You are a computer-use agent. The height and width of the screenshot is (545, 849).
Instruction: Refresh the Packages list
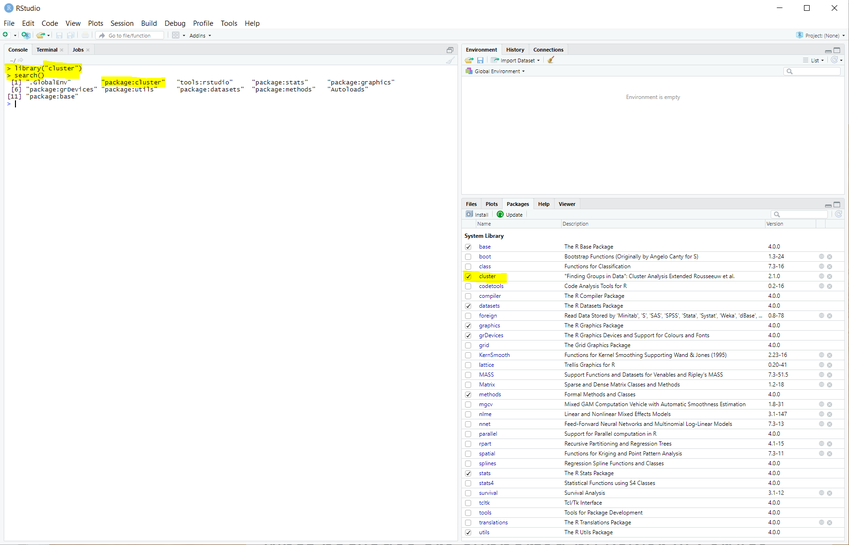click(x=838, y=214)
